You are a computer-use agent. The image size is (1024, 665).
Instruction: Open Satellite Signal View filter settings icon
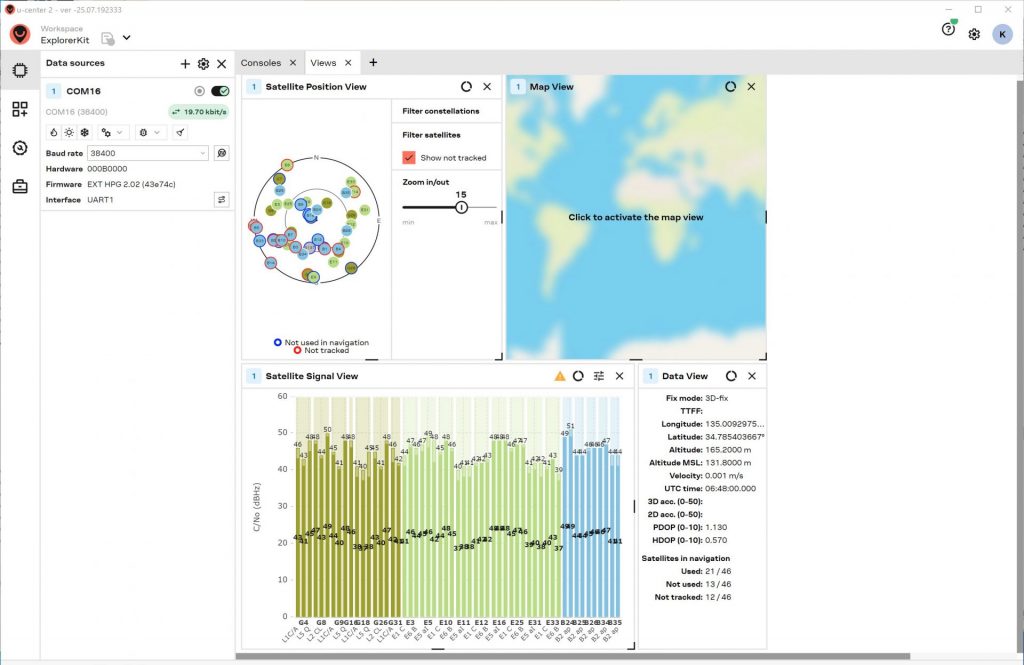click(599, 376)
